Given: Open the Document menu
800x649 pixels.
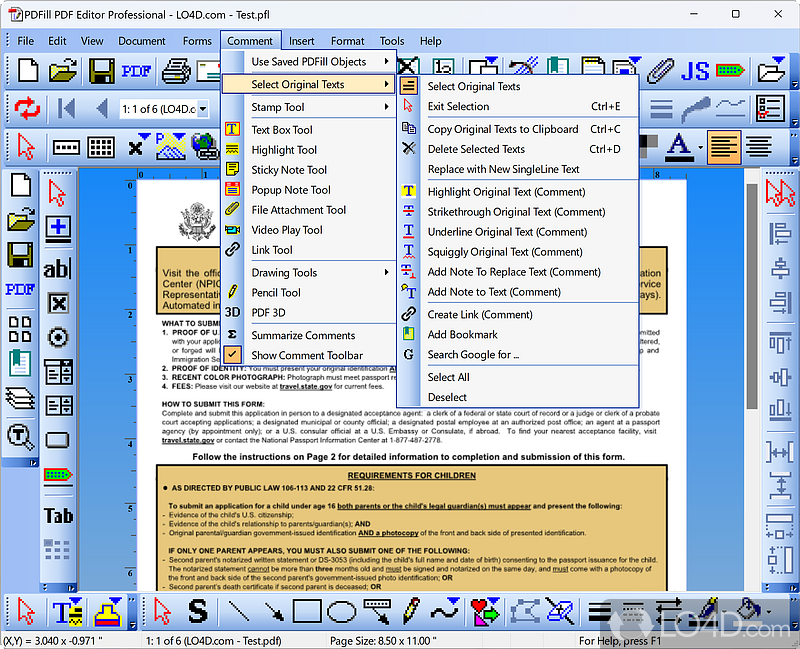Looking at the screenshot, I should [x=142, y=41].
